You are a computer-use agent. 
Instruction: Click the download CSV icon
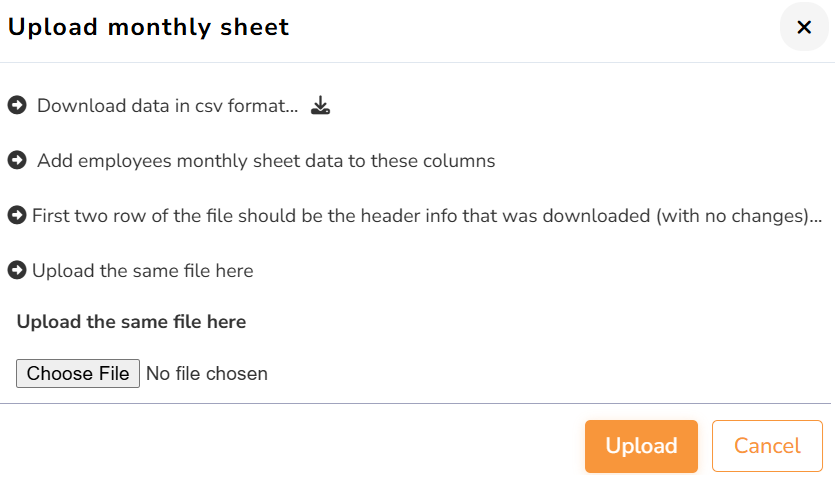(320, 105)
